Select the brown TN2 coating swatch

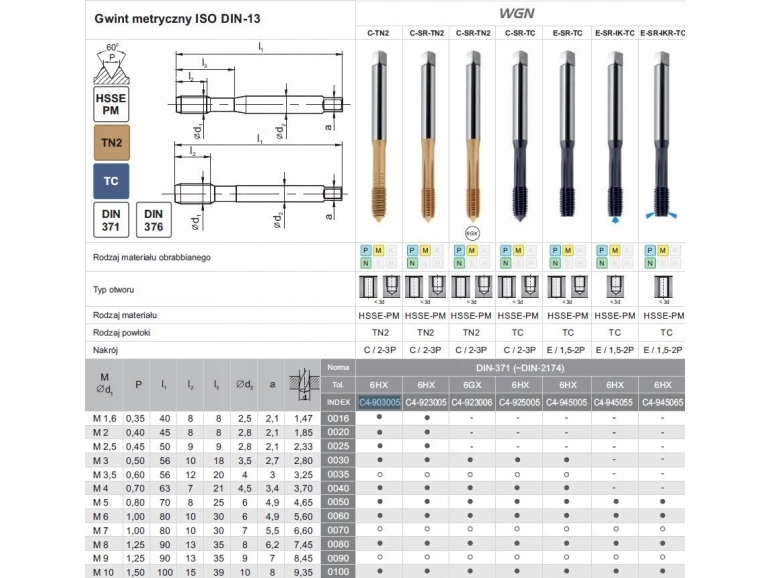[x=112, y=143]
